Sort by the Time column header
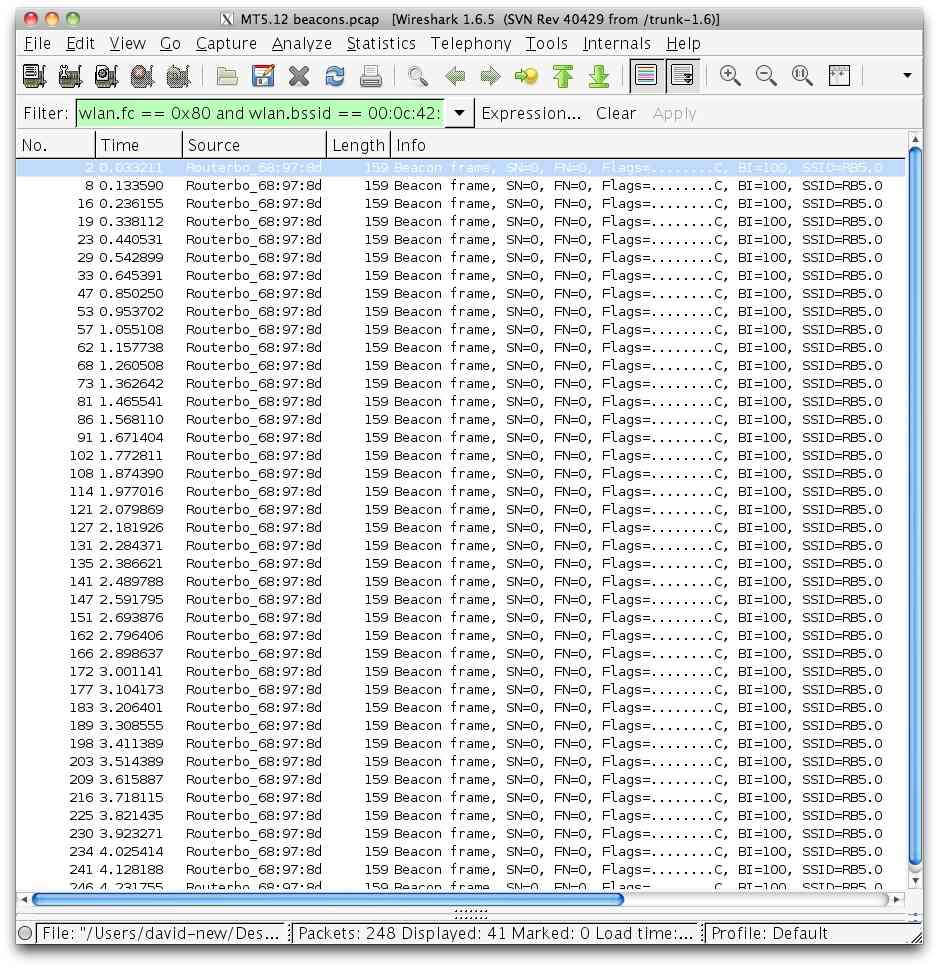The image size is (939, 968). pos(139,145)
